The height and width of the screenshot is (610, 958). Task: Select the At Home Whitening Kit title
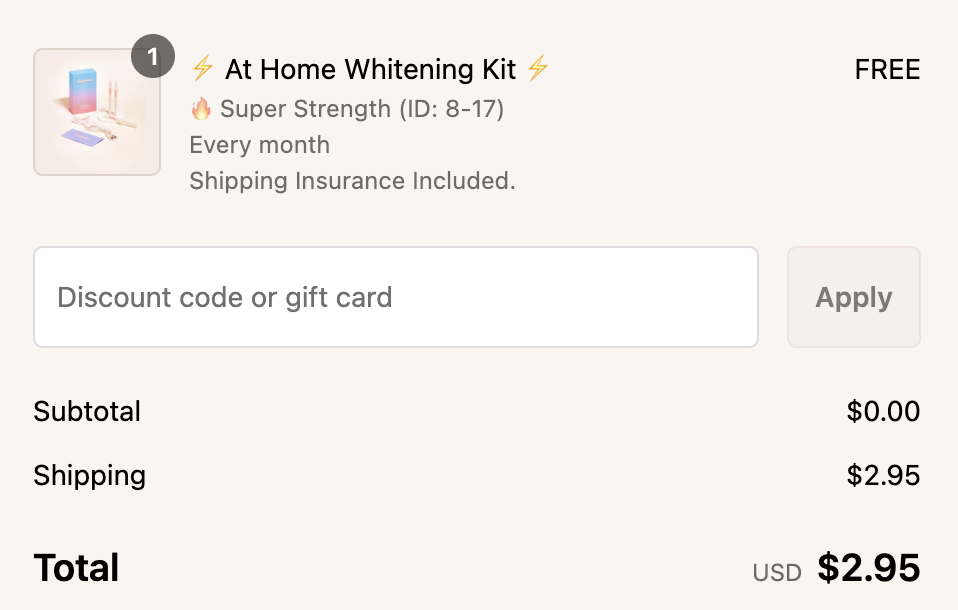tap(370, 69)
